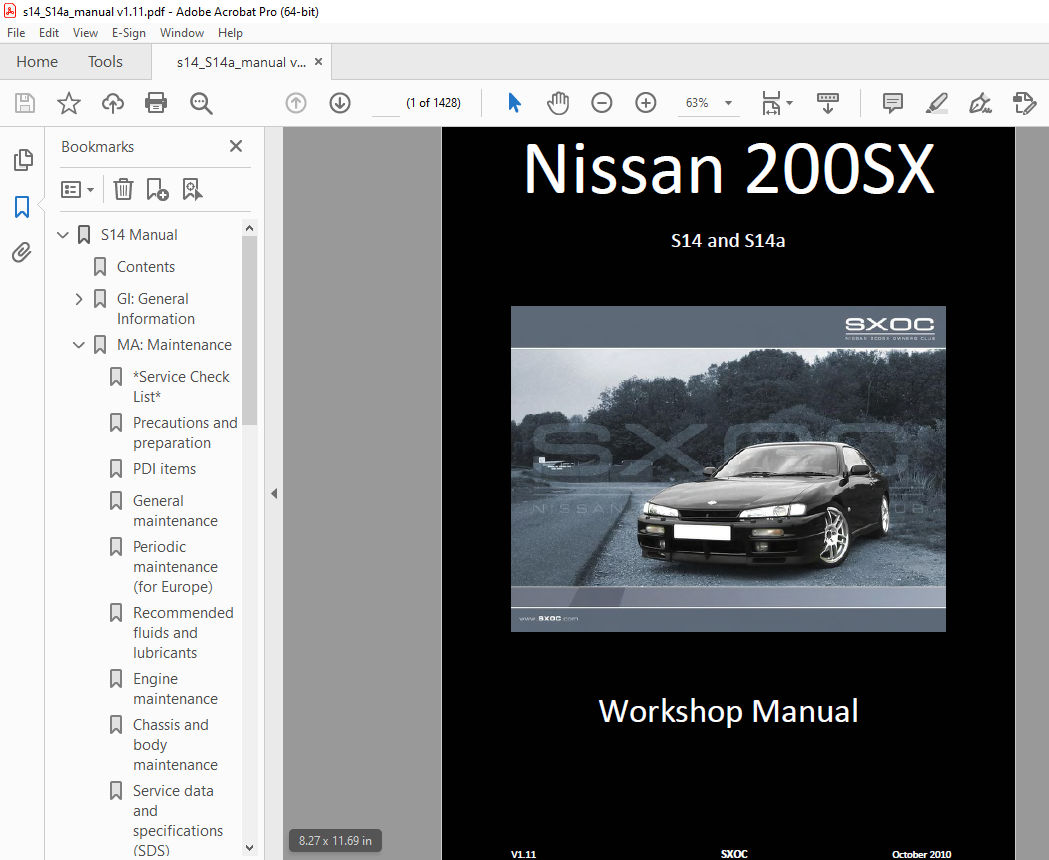Expand the GI: General Information bookmark

tap(79, 299)
